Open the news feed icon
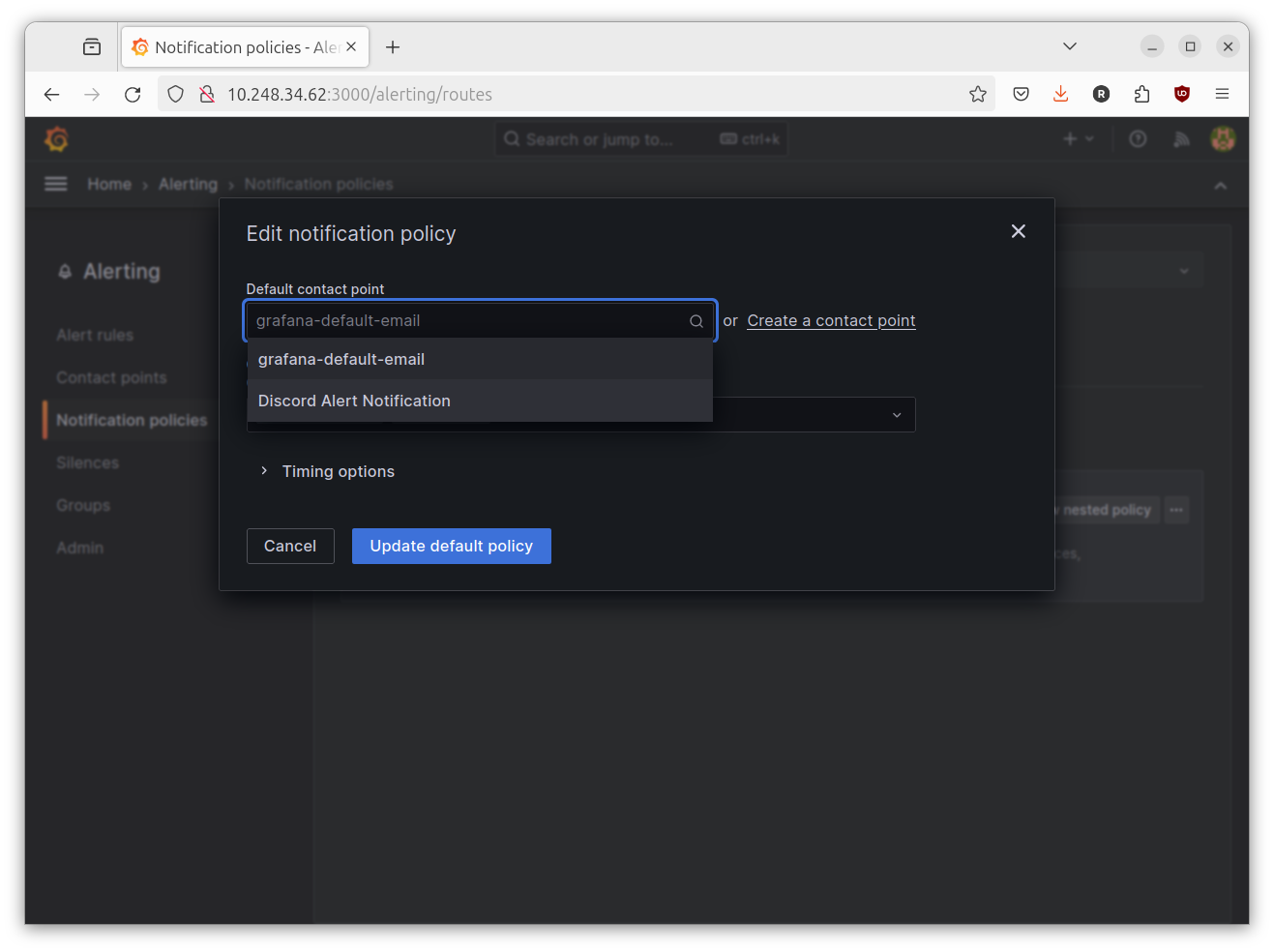The width and height of the screenshot is (1274, 952). 1181,139
